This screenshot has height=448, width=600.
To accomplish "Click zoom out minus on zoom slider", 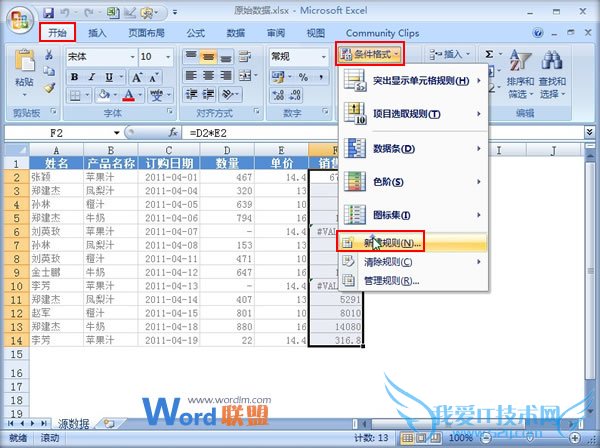I will pos(486,437).
